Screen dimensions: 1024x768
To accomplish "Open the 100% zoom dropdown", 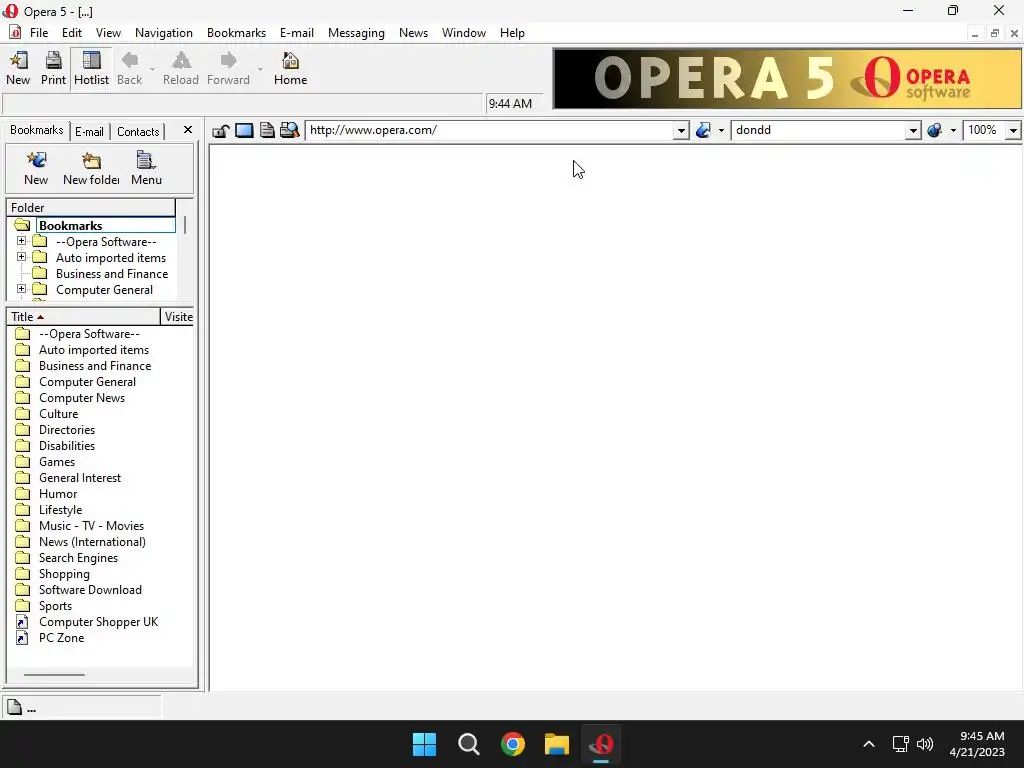I will tap(1013, 131).
